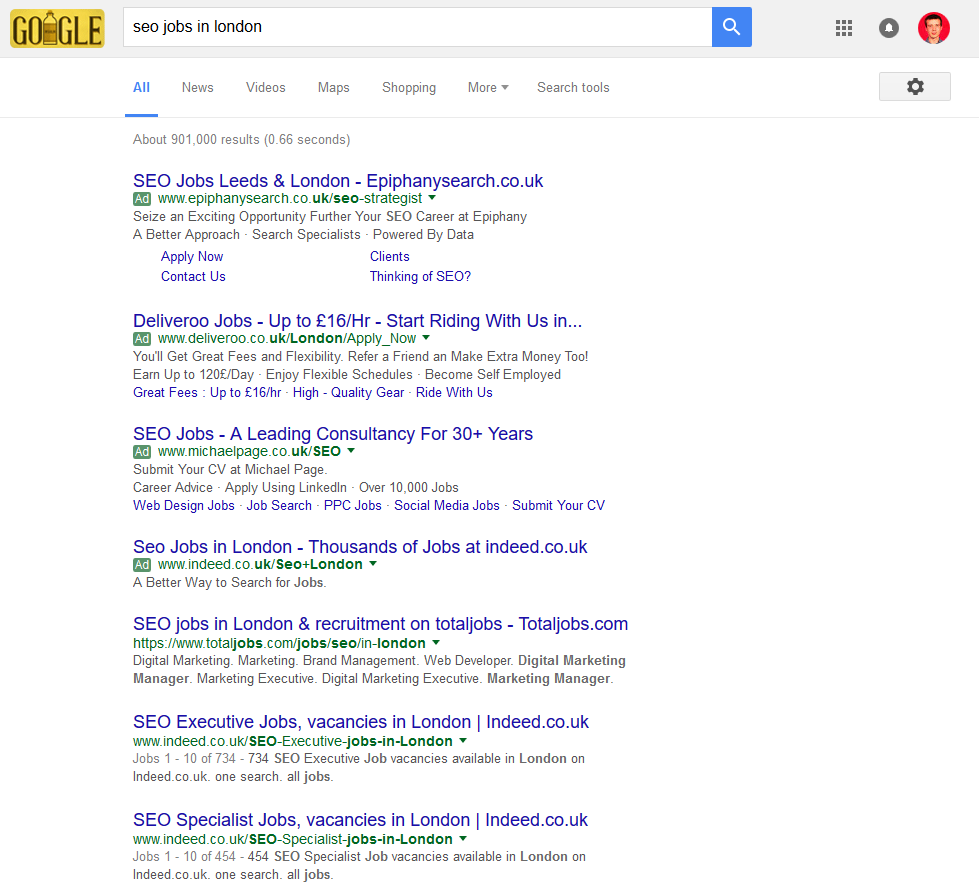This screenshot has width=979, height=895.
Task: Click the Google doodle logo
Action: point(57,29)
